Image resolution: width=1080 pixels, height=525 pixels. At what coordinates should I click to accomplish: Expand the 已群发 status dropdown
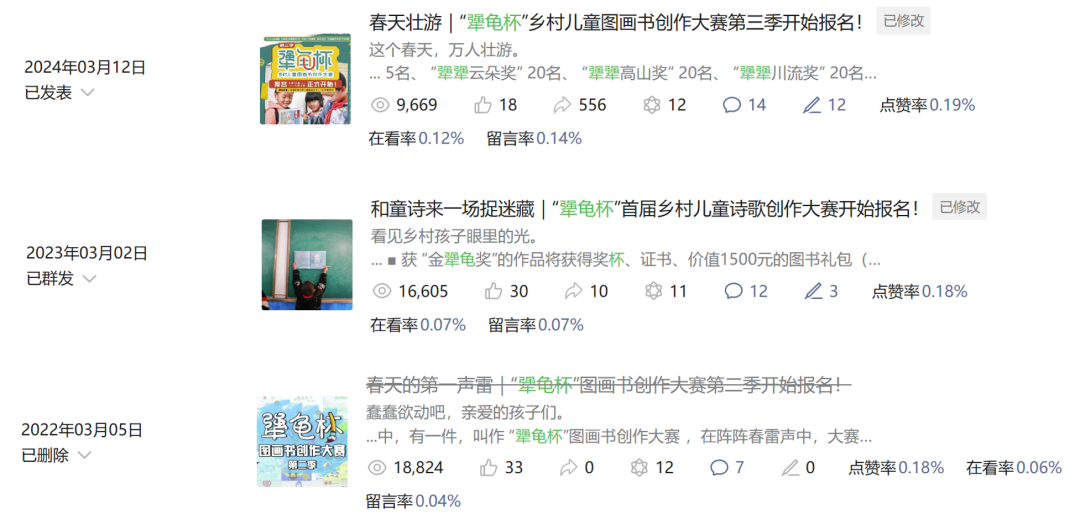(x=89, y=278)
